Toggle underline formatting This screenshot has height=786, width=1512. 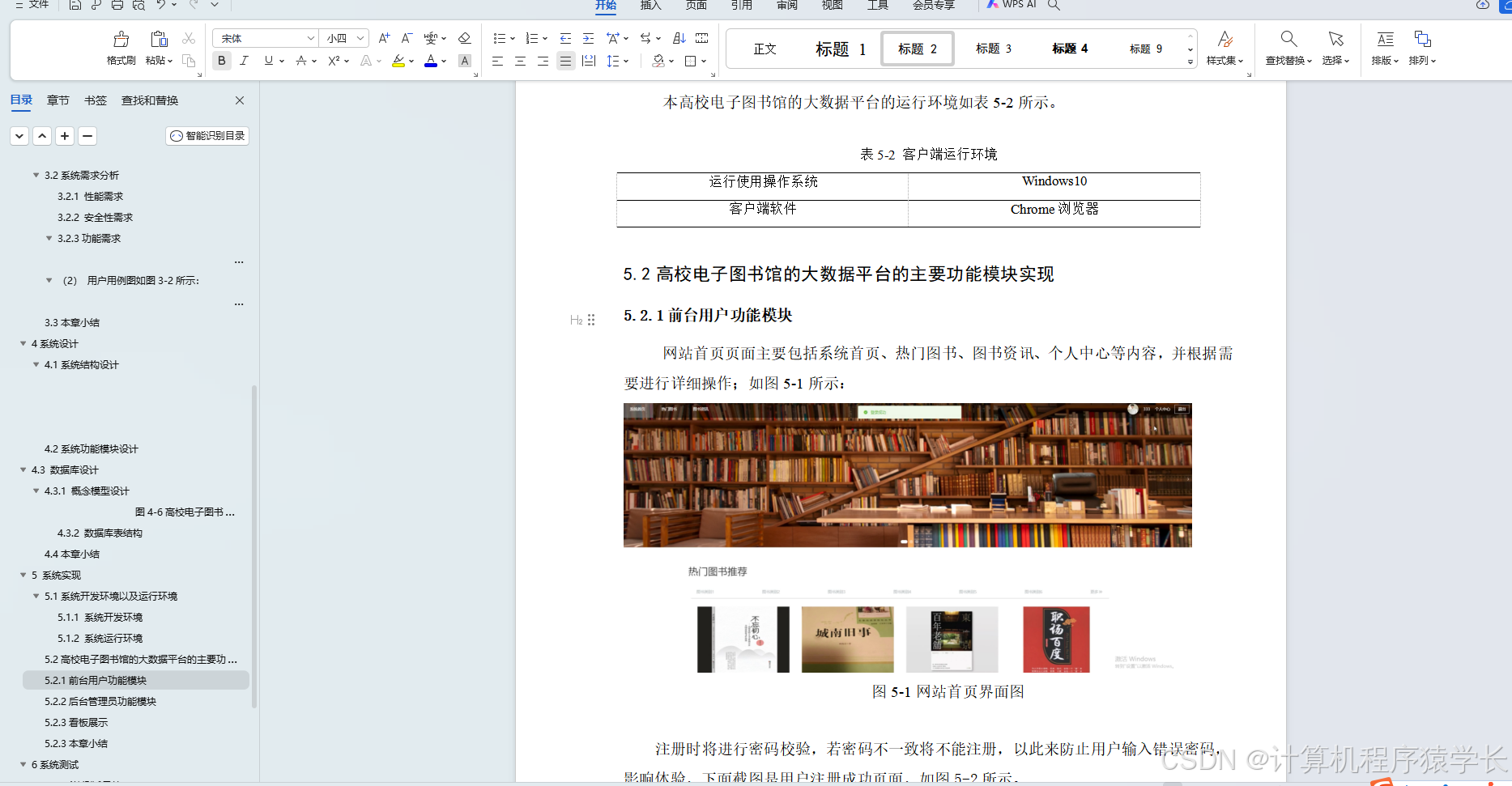click(268, 61)
